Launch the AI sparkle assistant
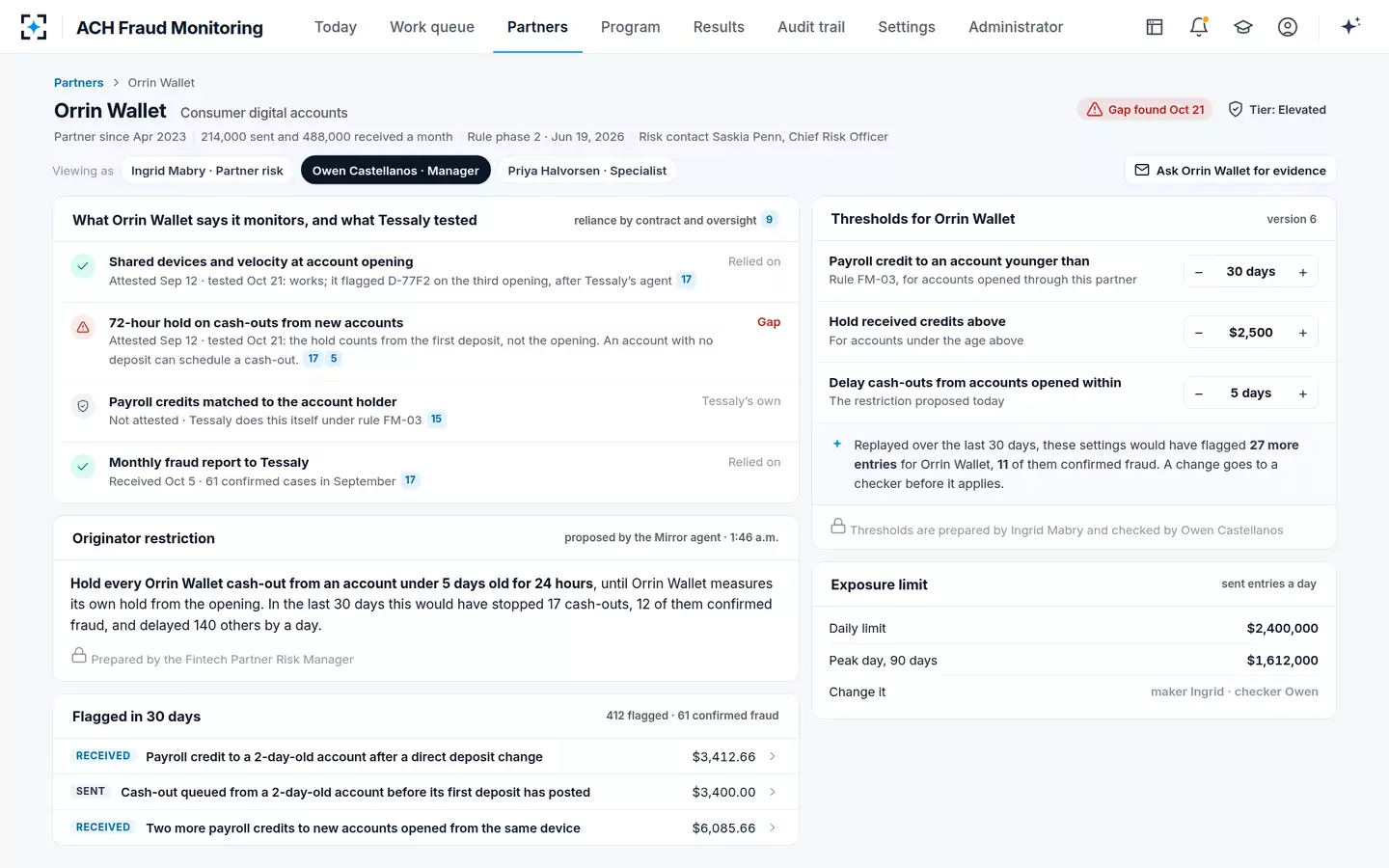The height and width of the screenshot is (868, 1389). (1350, 26)
